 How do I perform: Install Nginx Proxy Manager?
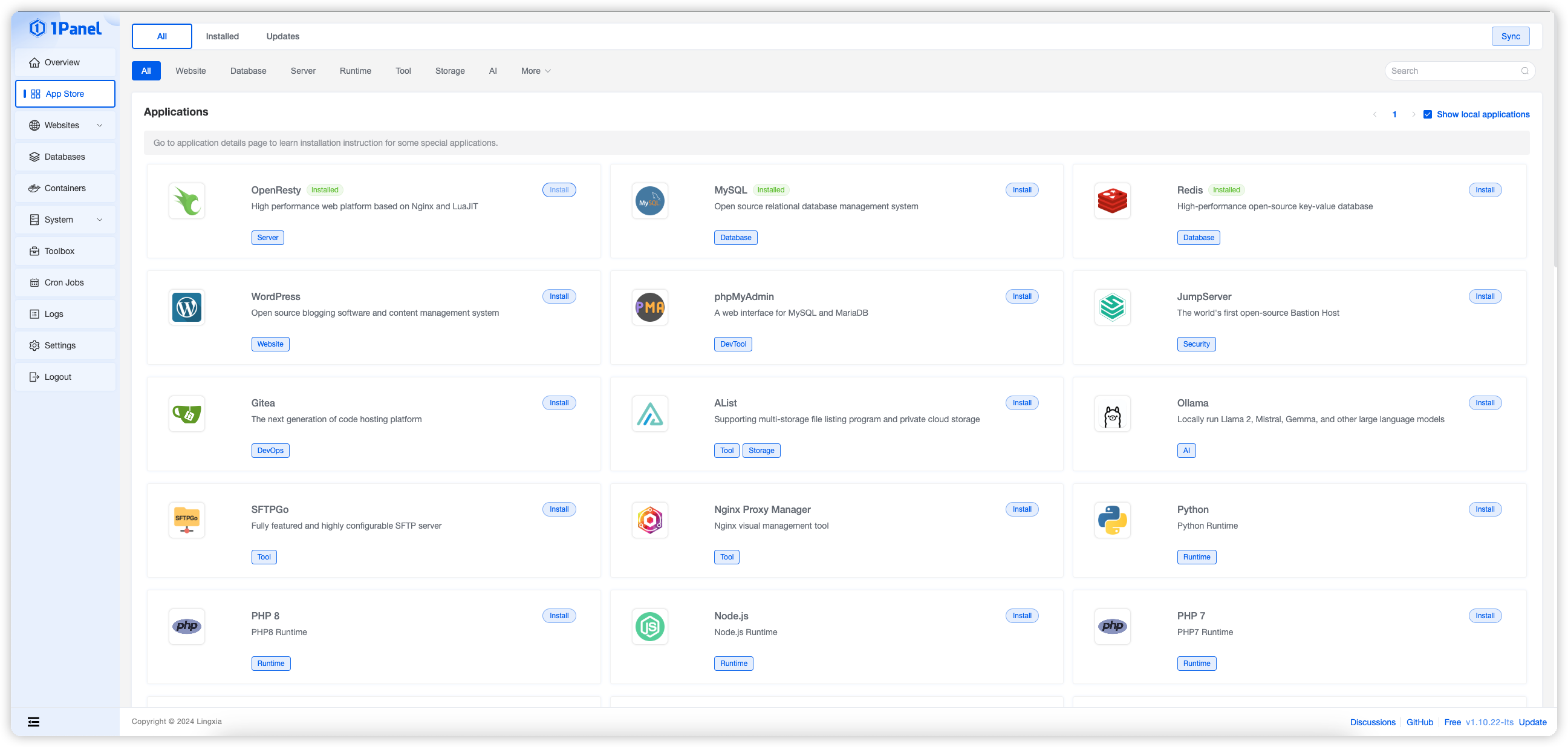[x=1022, y=509]
